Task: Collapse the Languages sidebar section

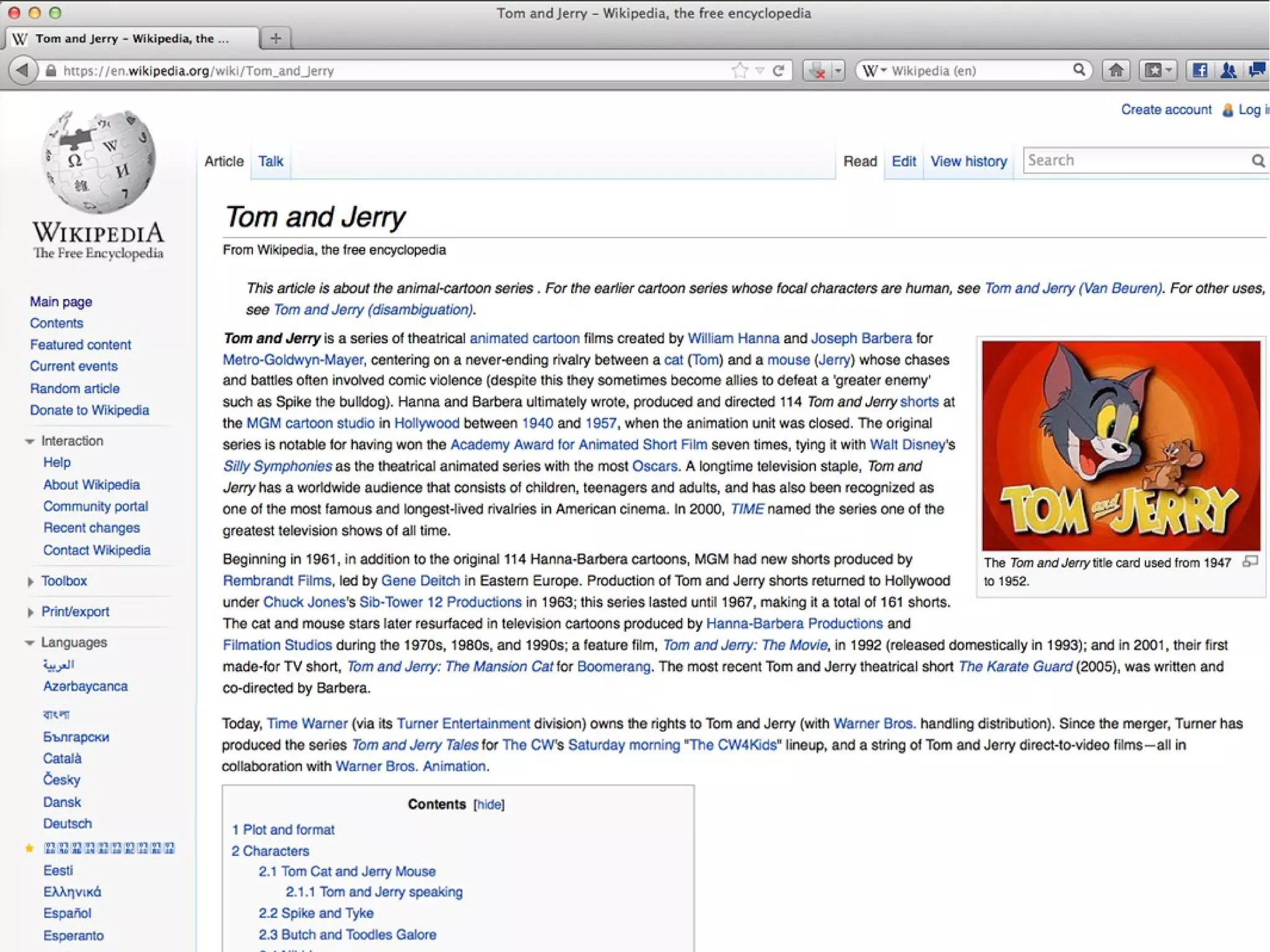Action: coord(29,643)
